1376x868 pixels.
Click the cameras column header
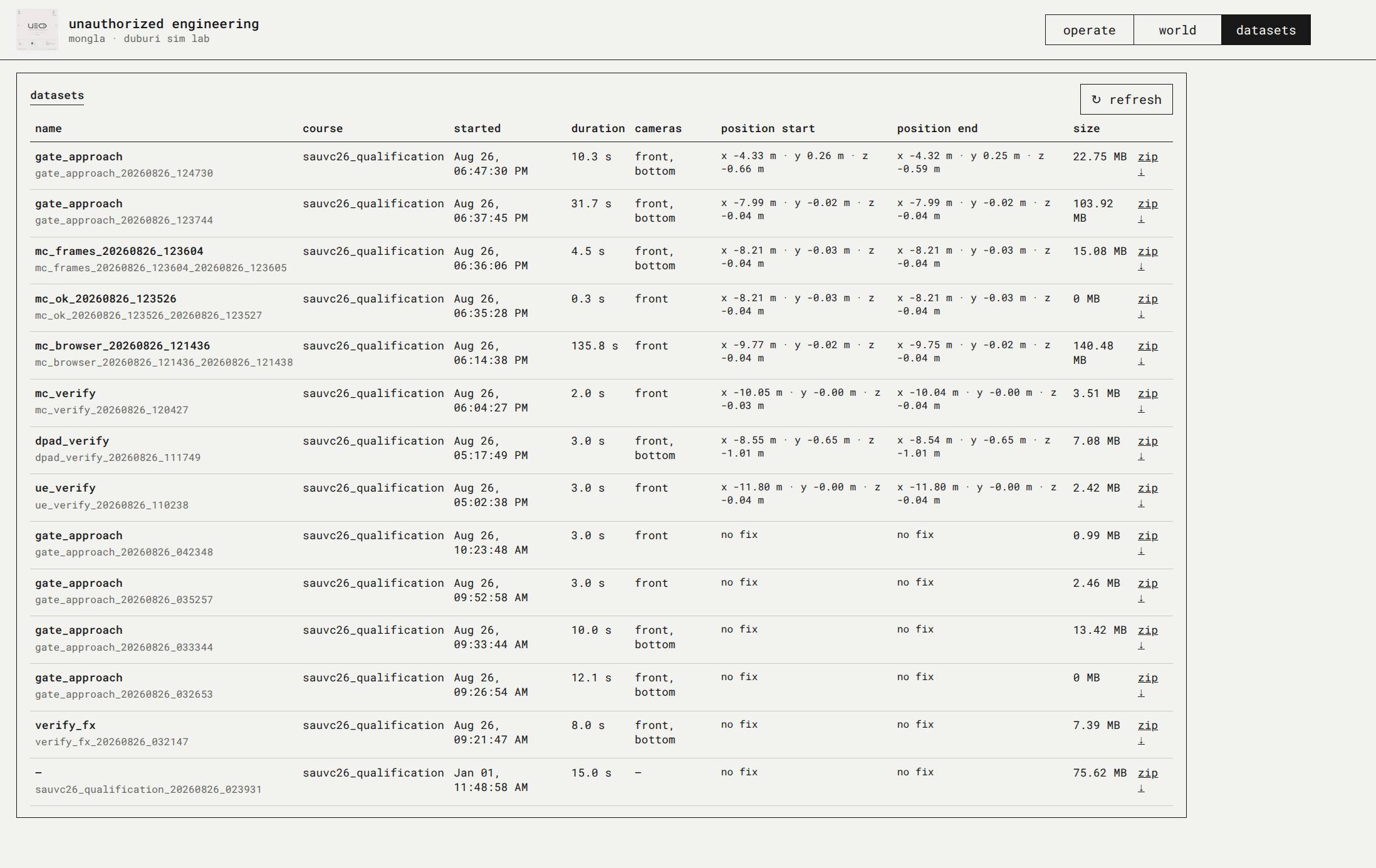pos(658,128)
